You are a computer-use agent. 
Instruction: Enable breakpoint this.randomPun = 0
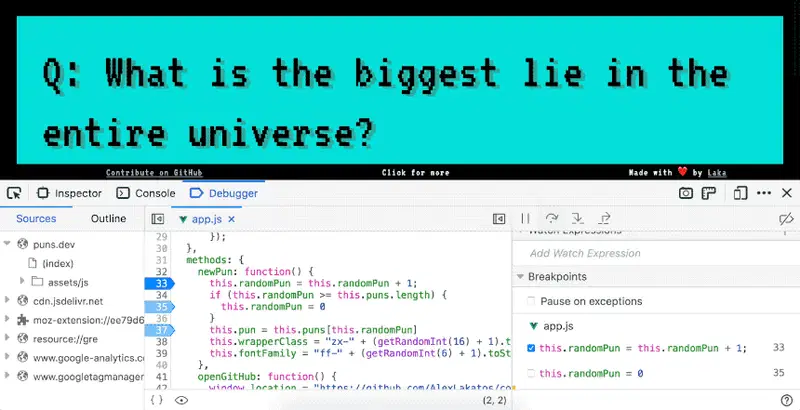tap(531, 373)
